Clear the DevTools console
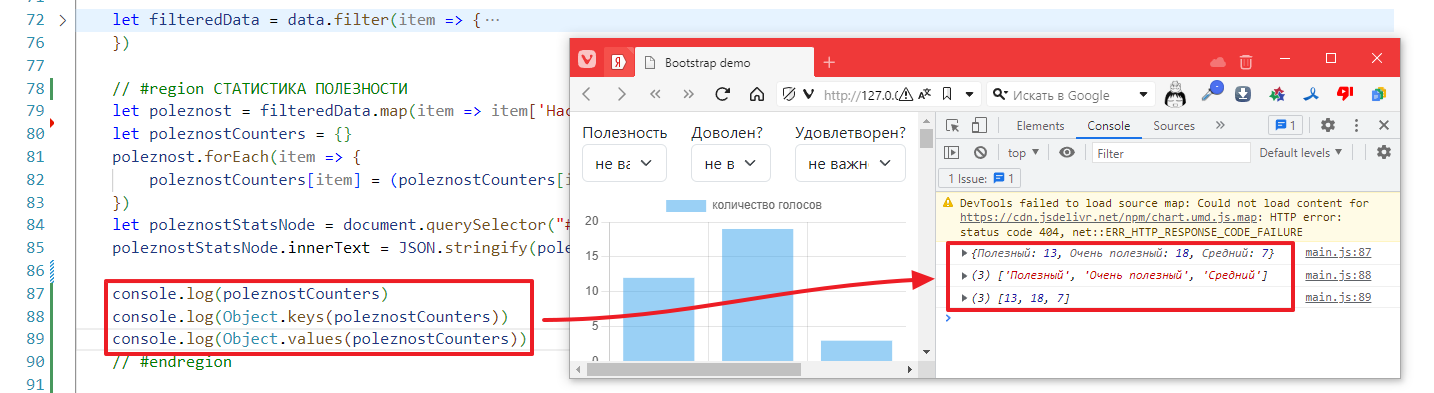1434x393 pixels. (981, 152)
